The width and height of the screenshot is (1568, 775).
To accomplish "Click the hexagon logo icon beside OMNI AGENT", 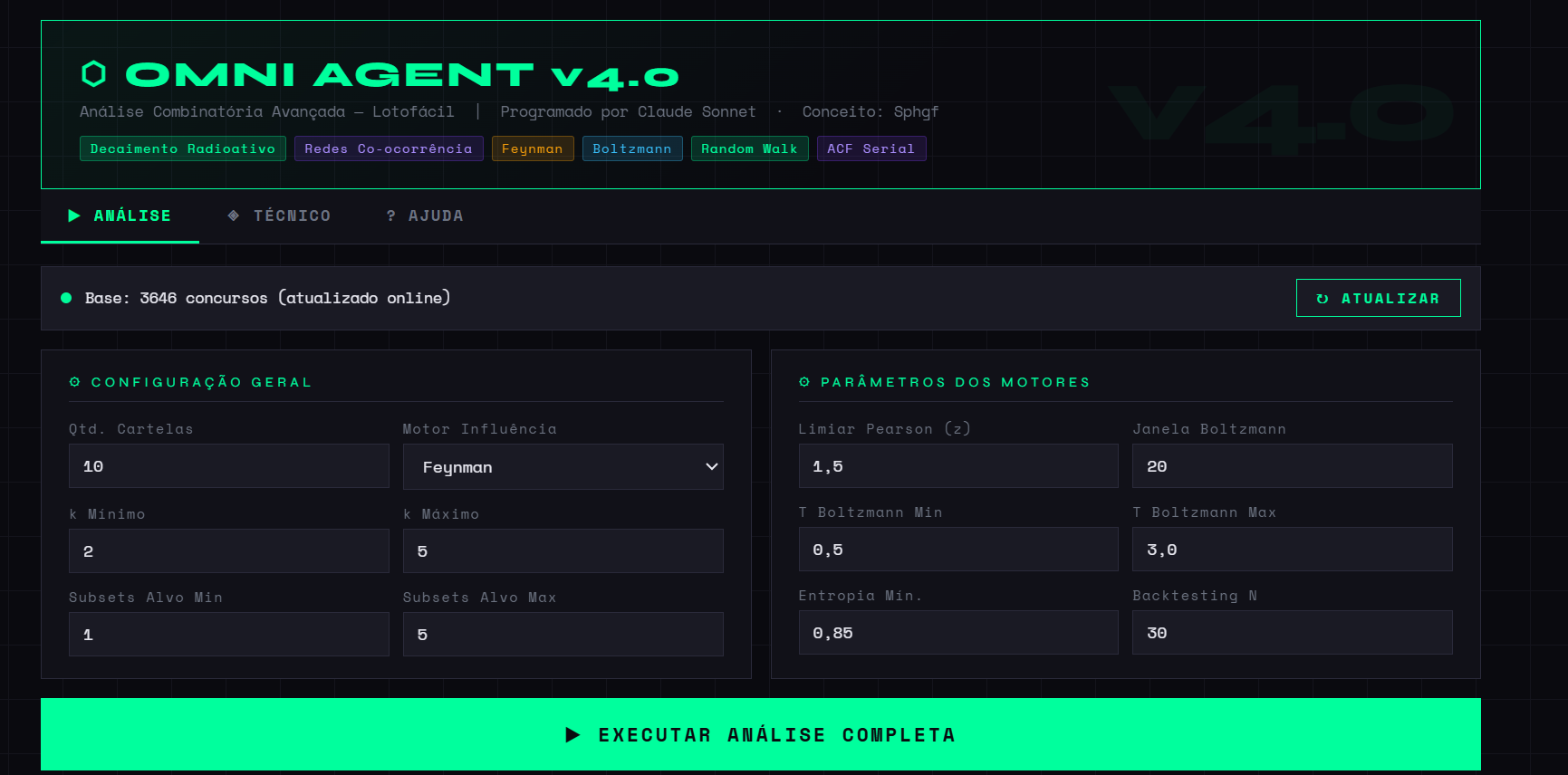I will click(x=93, y=74).
